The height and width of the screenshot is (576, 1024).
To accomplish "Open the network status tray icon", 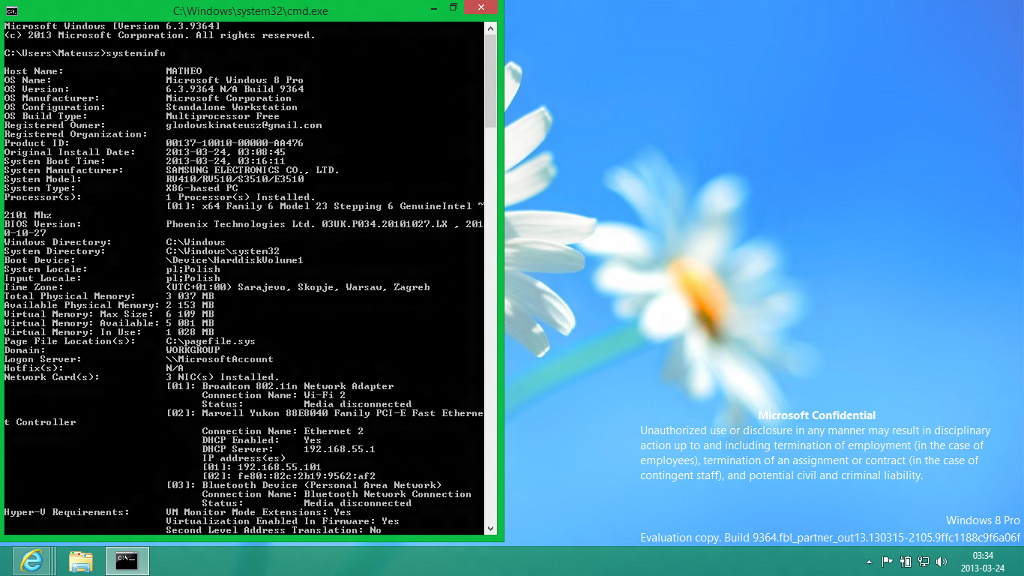I will (x=922, y=561).
